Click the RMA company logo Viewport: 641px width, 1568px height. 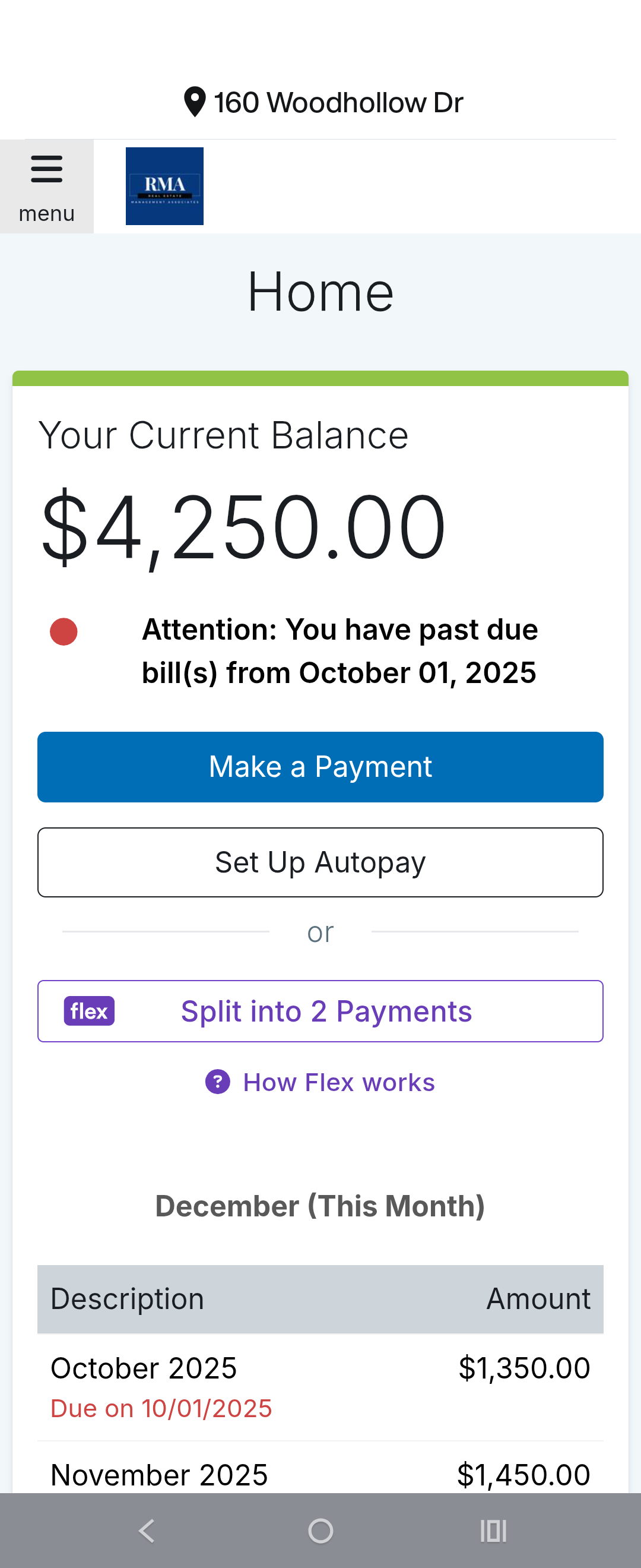tap(164, 186)
